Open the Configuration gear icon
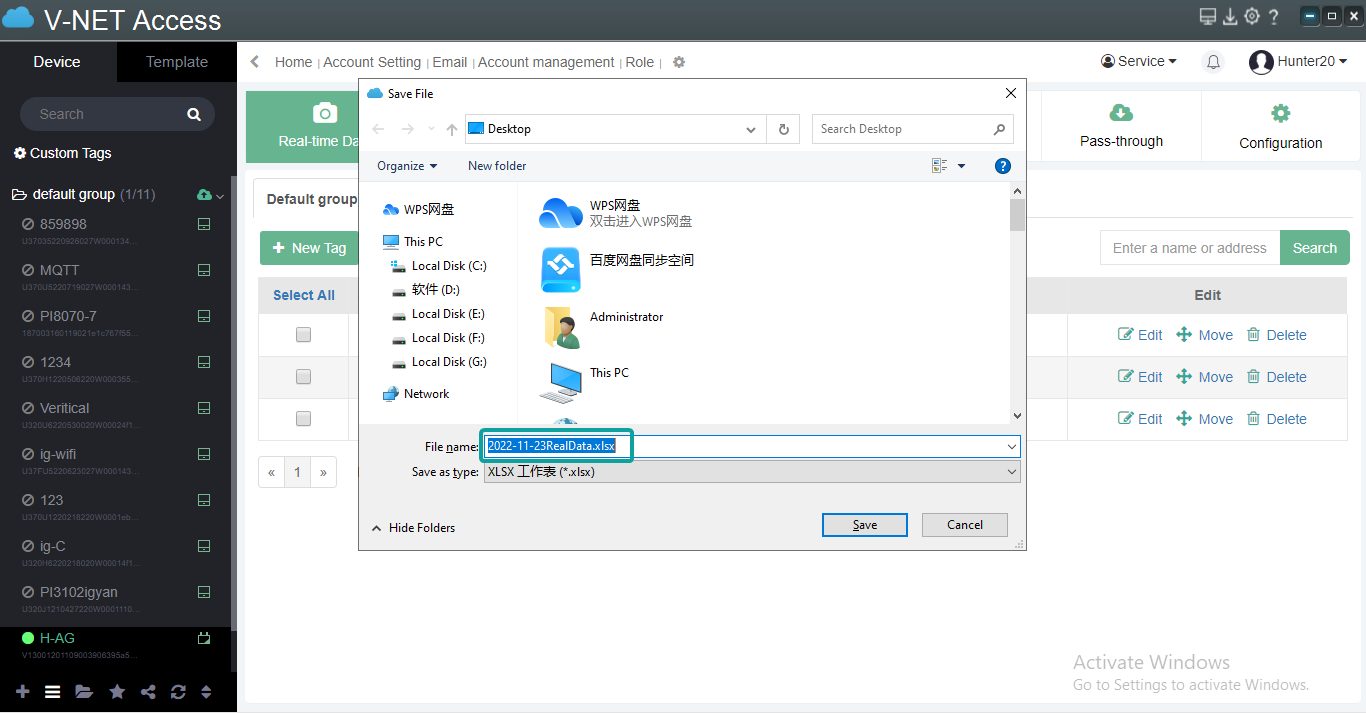This screenshot has height=713, width=1366. (x=1280, y=113)
